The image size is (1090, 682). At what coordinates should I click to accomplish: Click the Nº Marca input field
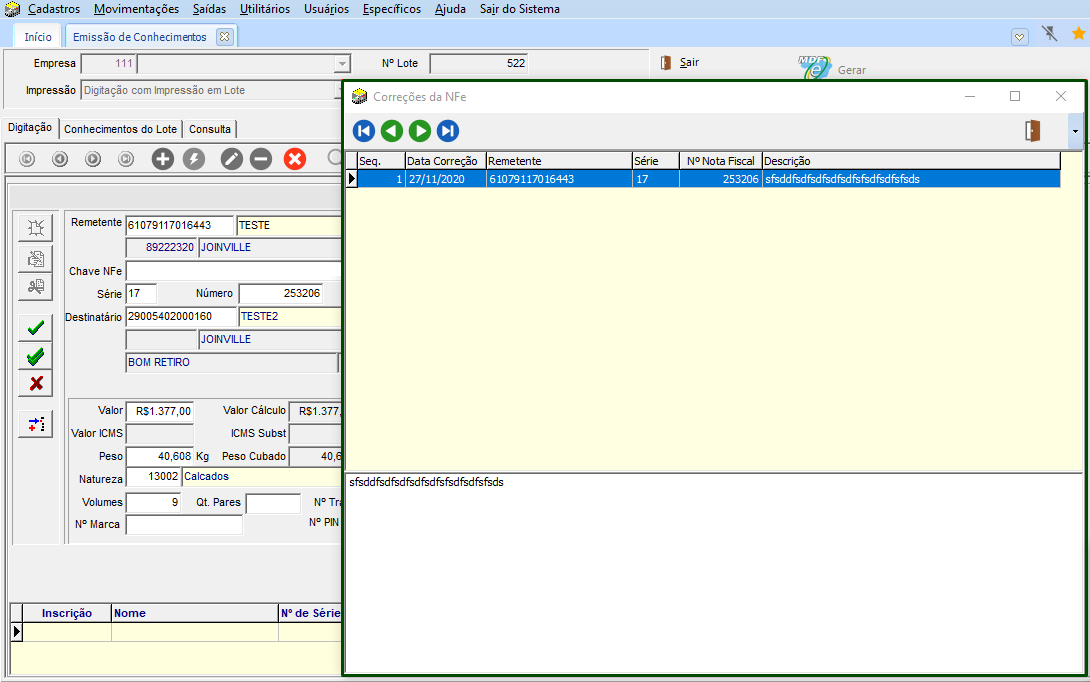pos(184,524)
